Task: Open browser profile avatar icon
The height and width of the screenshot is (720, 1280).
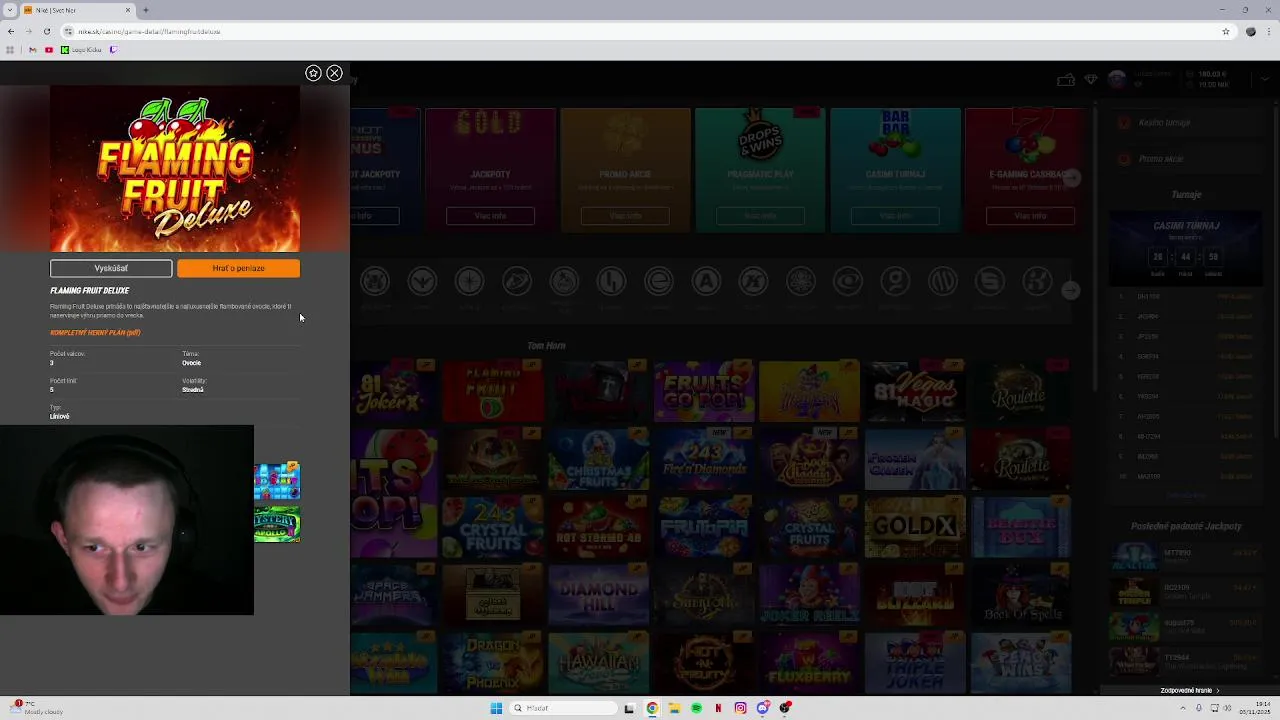Action: tap(1250, 31)
